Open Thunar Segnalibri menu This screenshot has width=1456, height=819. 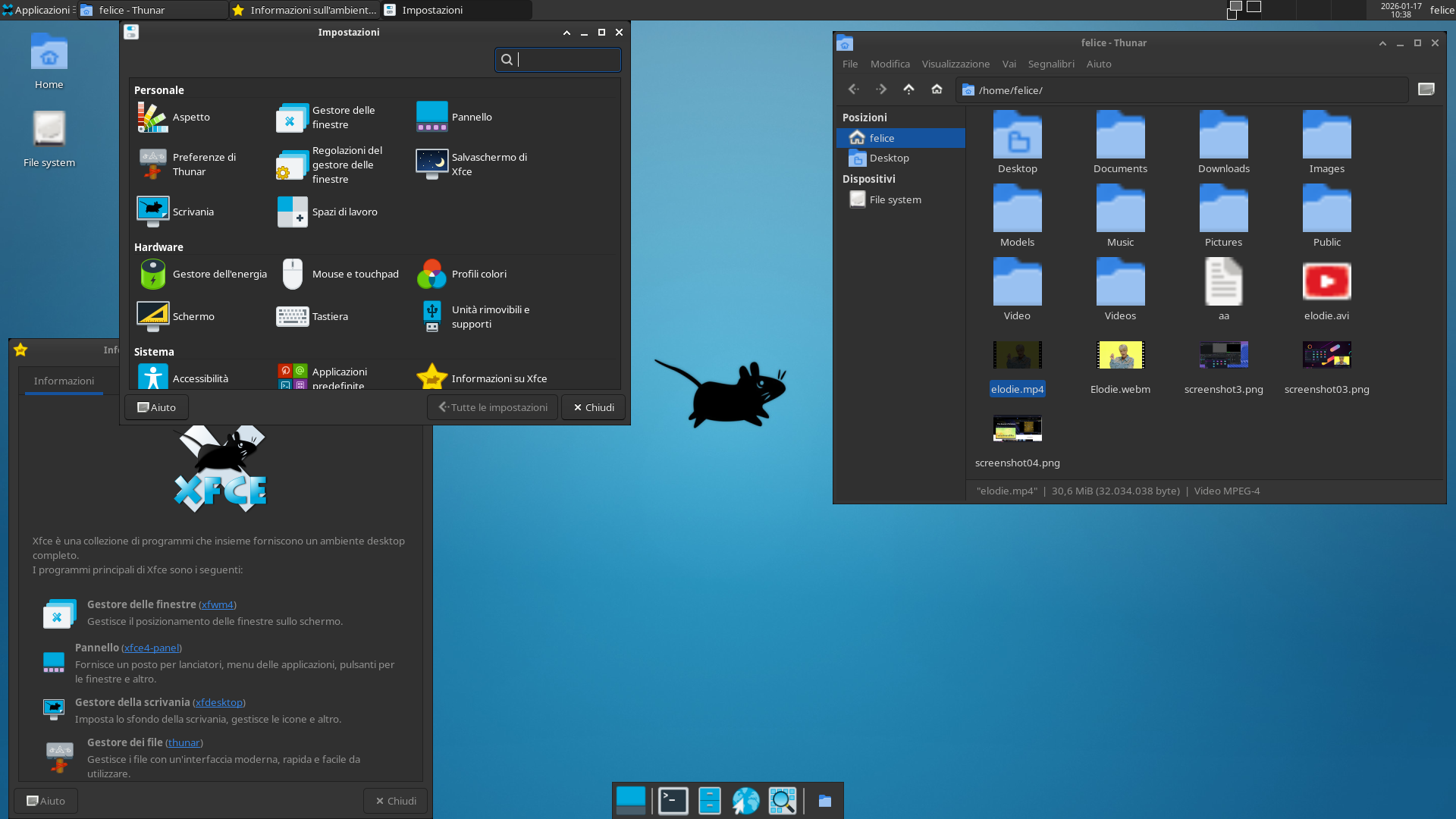[1051, 64]
